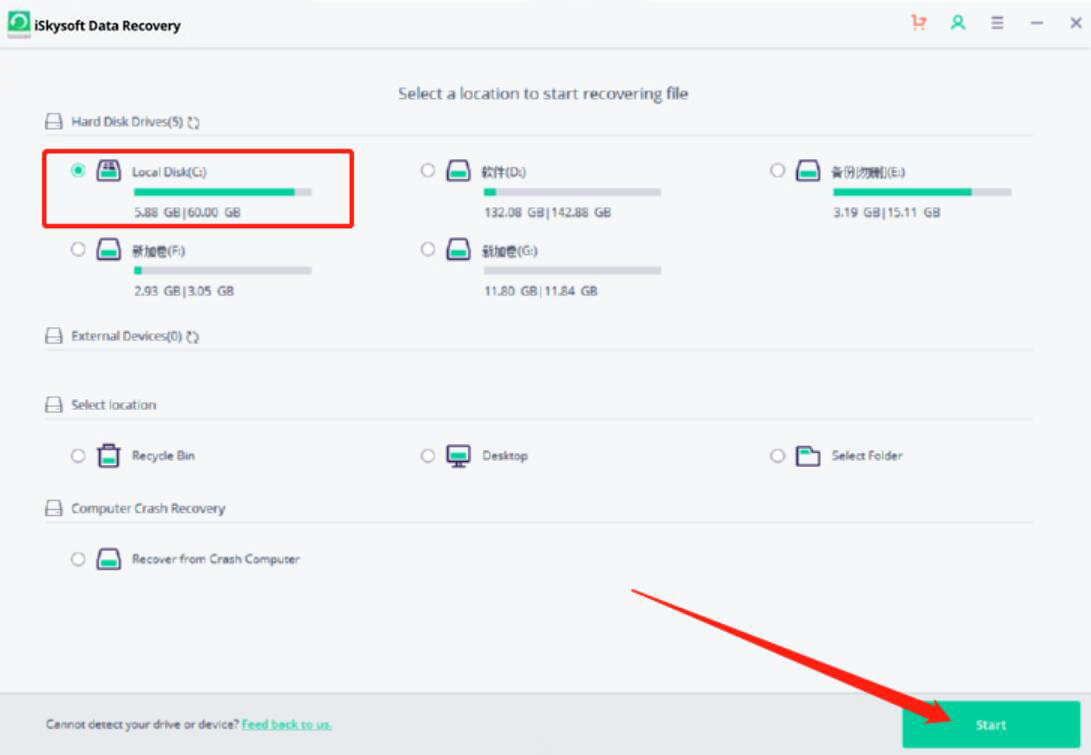Click the iSkysoft Data Recovery logo
The image size is (1091, 755).
pyautogui.click(x=18, y=24)
